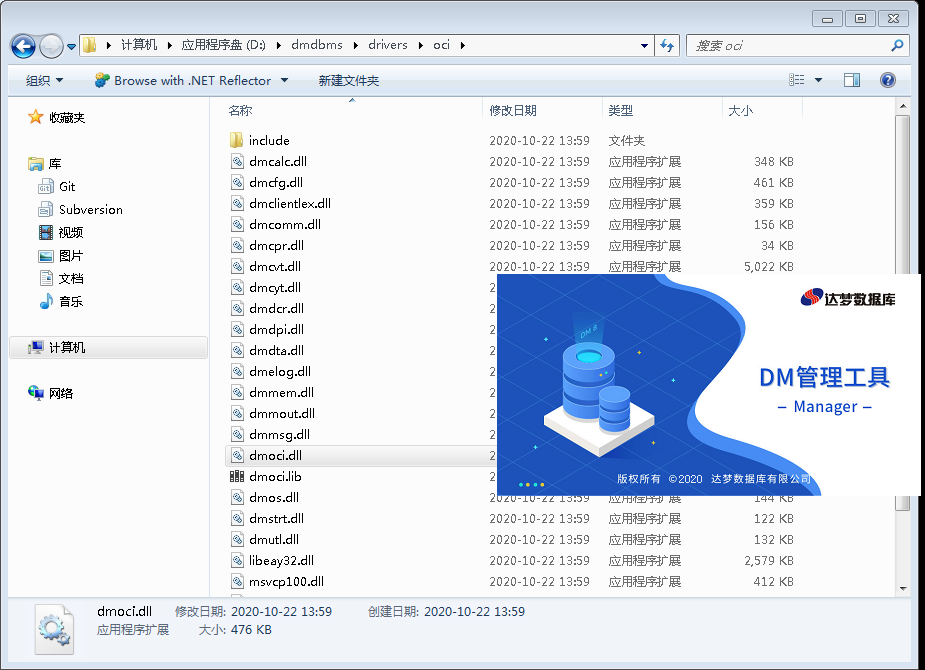Select the dmelog.dll file icon
The width and height of the screenshot is (925, 670).
click(x=237, y=372)
